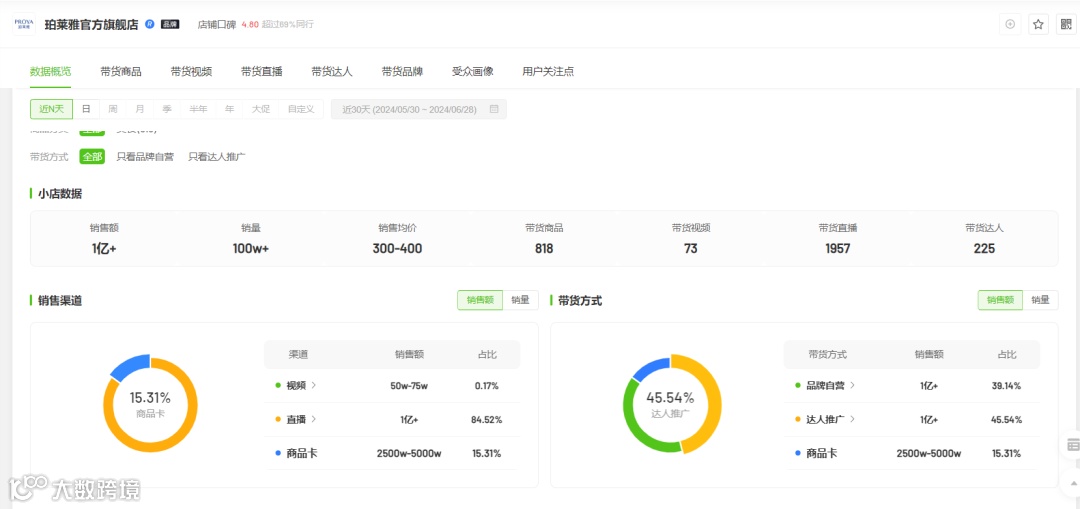This screenshot has height=509, width=1080.
Task: Click the star favorite icon
Action: click(1038, 24)
